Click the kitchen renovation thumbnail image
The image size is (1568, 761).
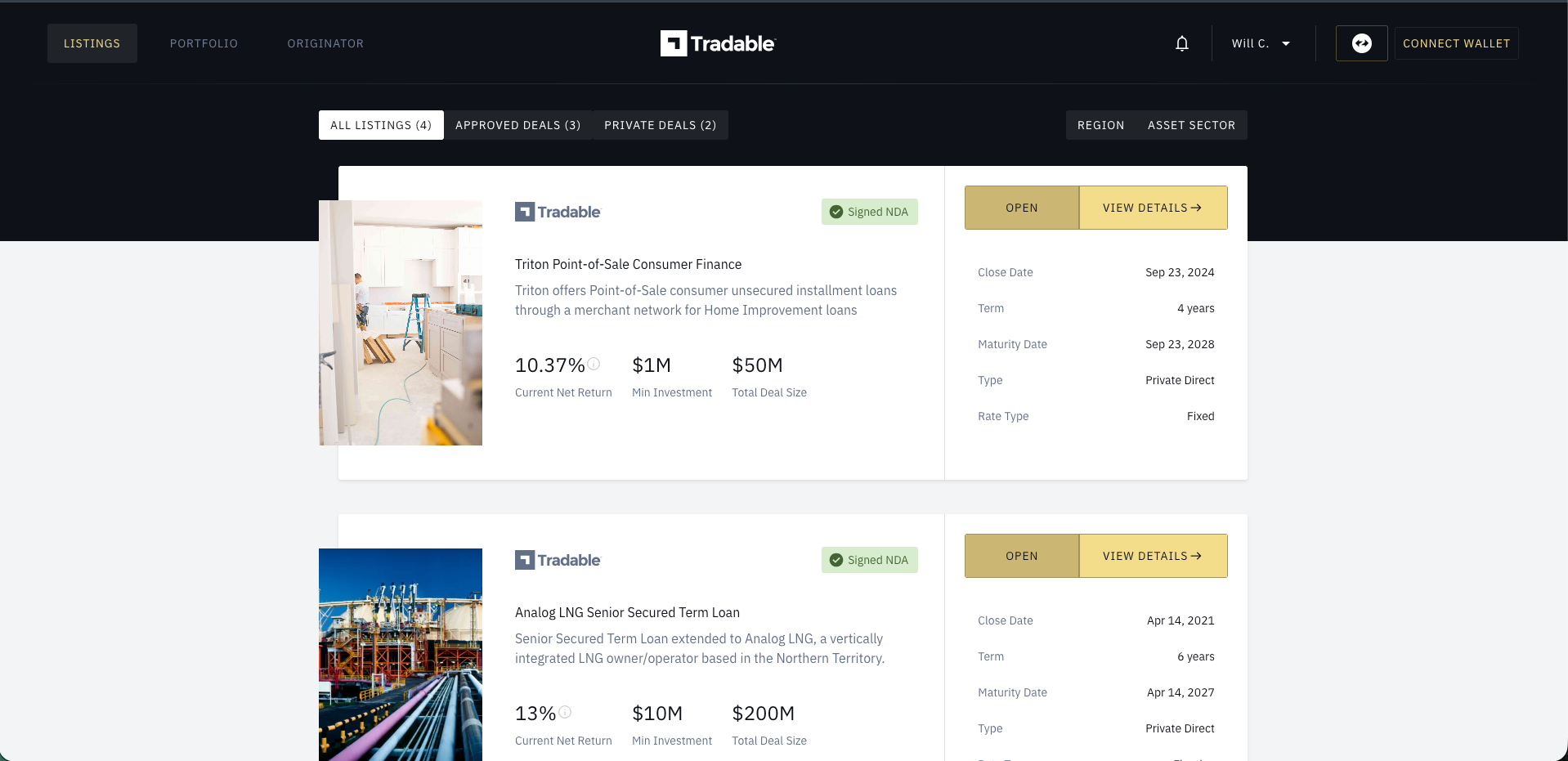(x=401, y=323)
